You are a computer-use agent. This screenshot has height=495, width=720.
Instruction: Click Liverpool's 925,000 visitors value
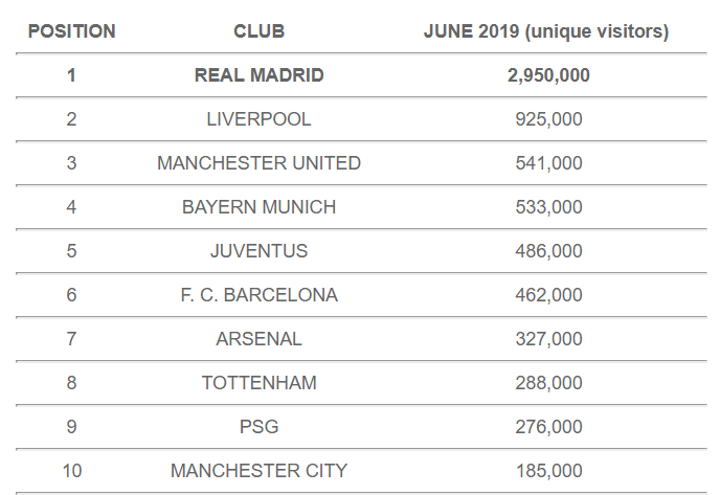tap(547, 119)
